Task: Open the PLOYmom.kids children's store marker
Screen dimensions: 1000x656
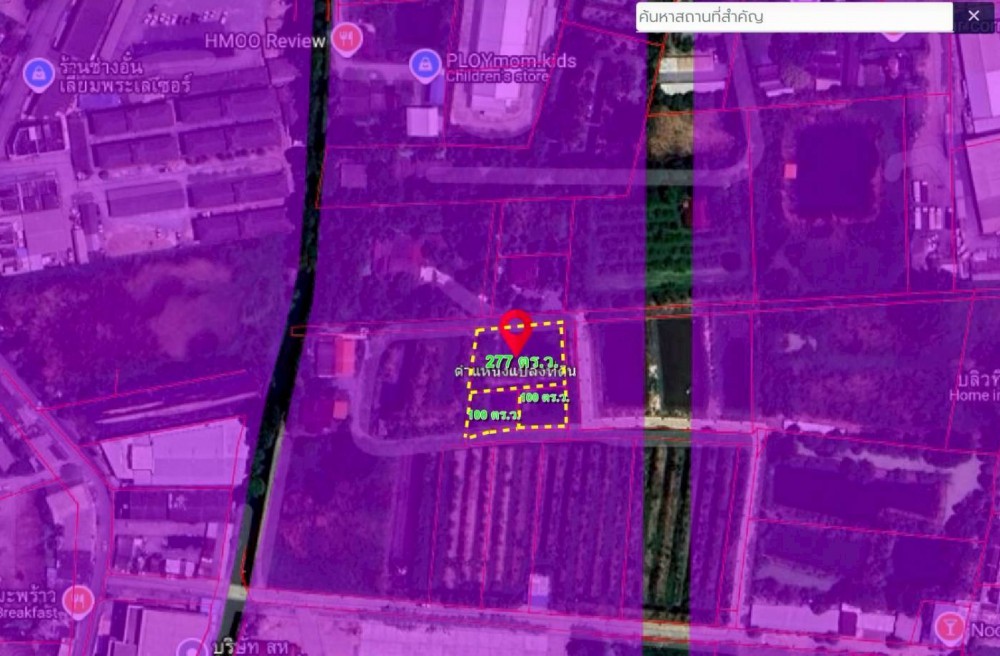Action: point(425,66)
